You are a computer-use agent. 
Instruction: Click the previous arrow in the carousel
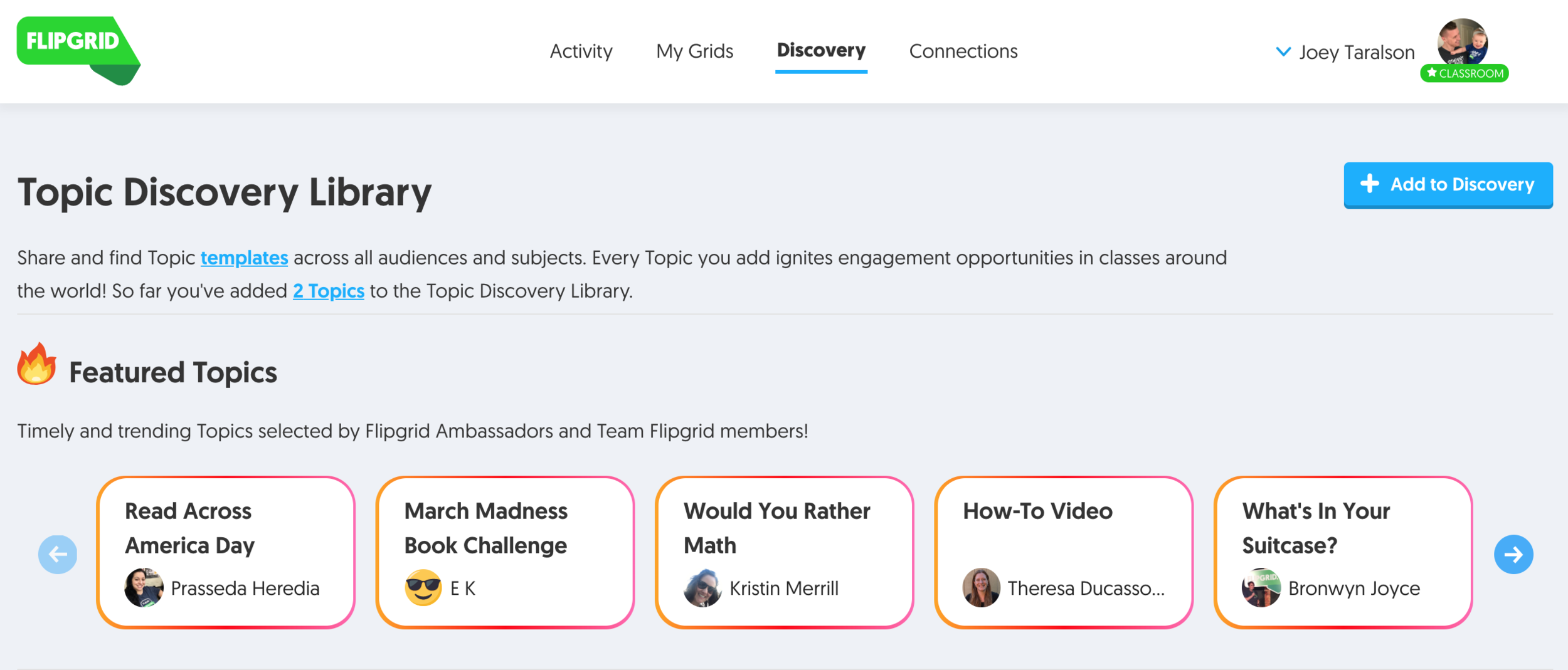(x=58, y=554)
